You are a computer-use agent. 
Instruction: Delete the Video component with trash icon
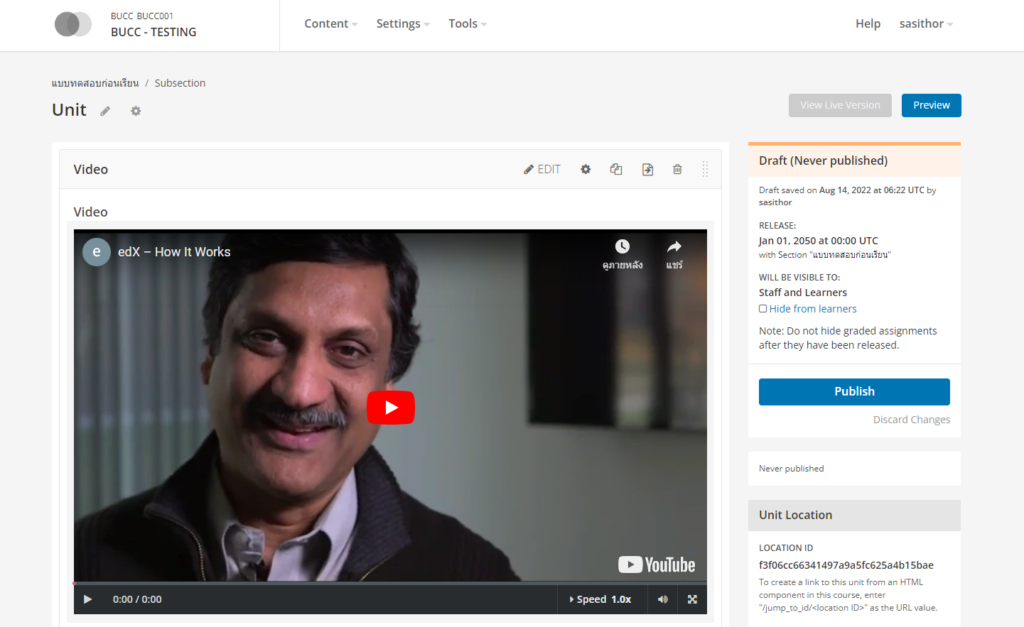pos(677,169)
